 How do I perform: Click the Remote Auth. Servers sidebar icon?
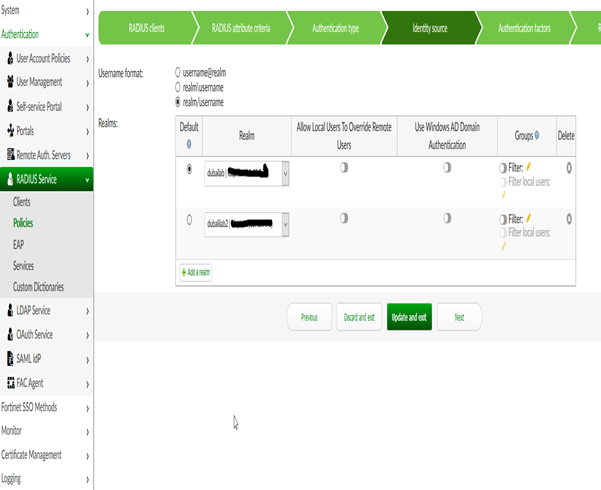click(10, 155)
